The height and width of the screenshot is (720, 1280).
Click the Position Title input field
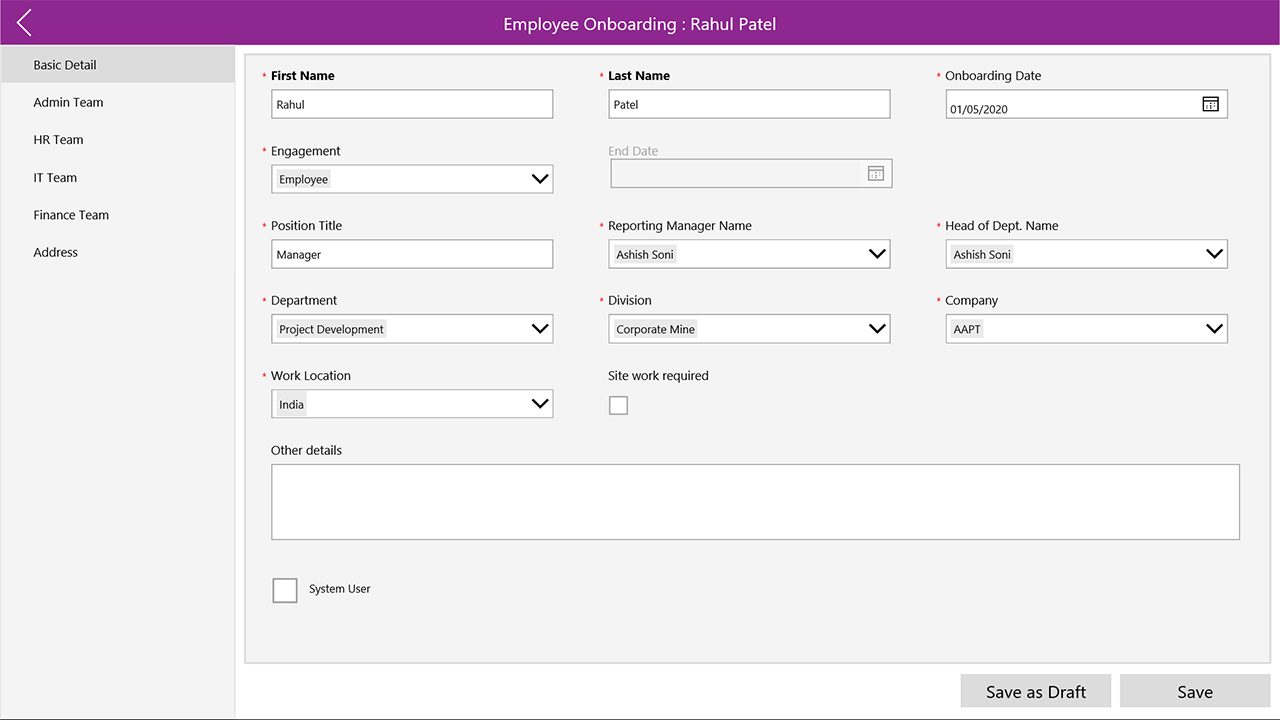click(412, 254)
